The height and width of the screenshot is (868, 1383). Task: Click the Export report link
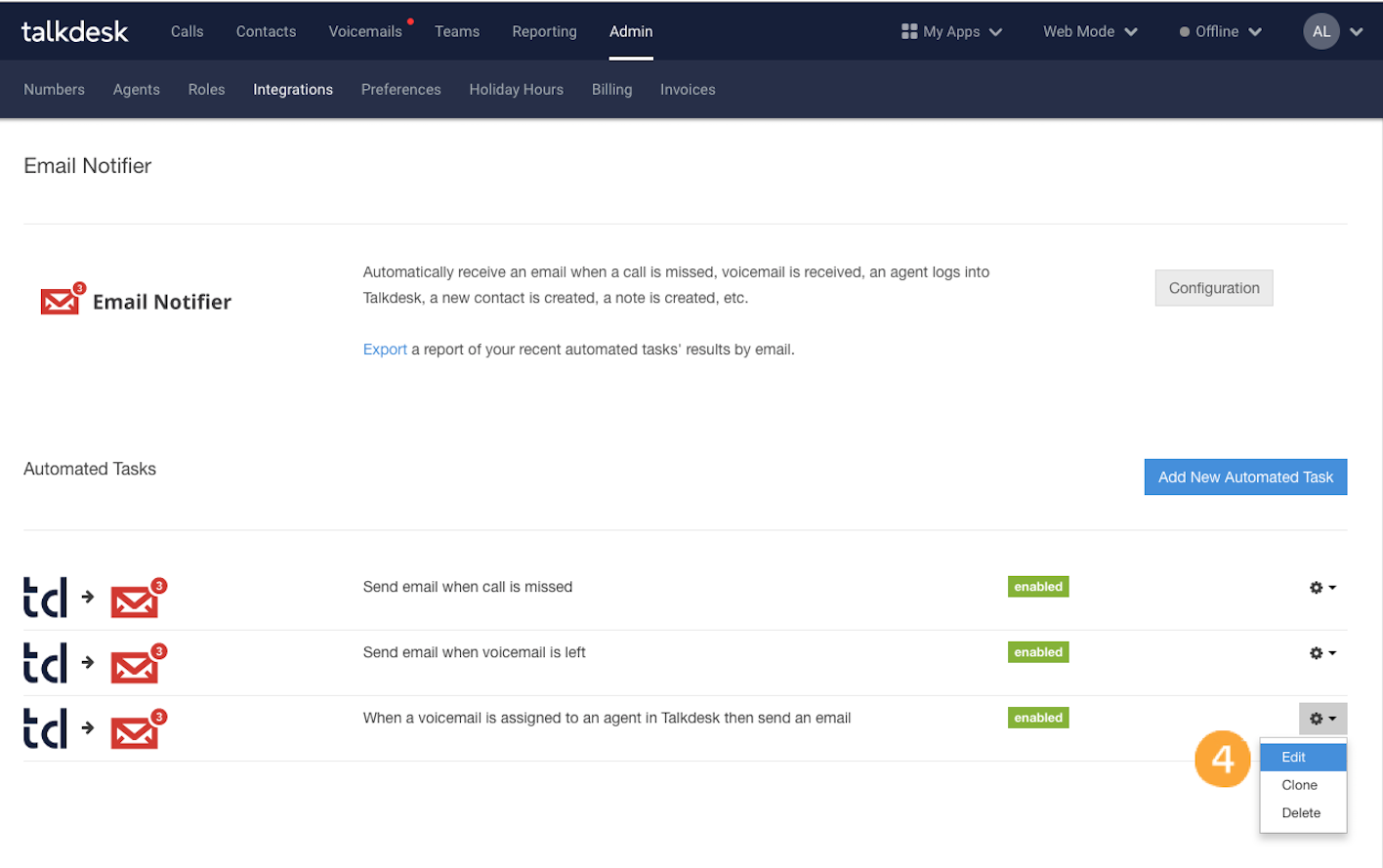coord(385,350)
